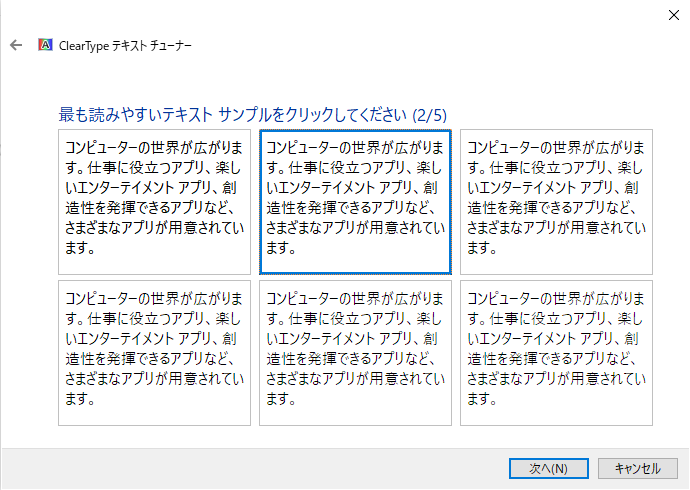
Task: Click the (2/5) step indicator in heading
Action: pos(428,114)
